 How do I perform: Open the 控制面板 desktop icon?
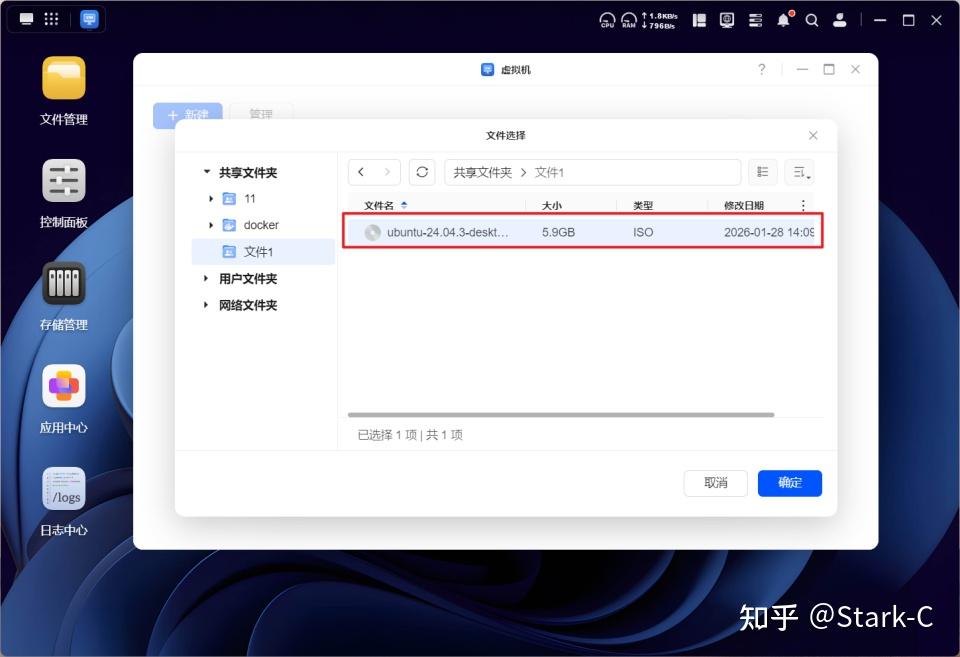point(64,181)
